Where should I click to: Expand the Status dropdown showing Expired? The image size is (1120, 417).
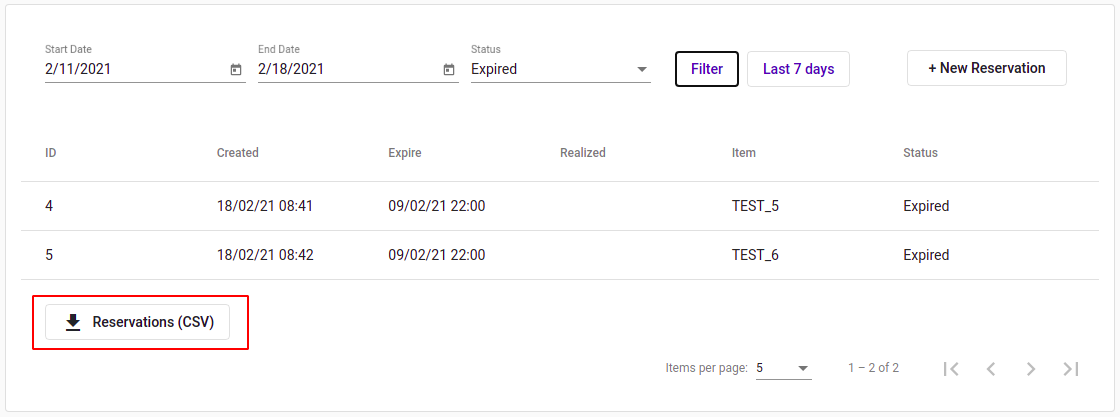561,69
